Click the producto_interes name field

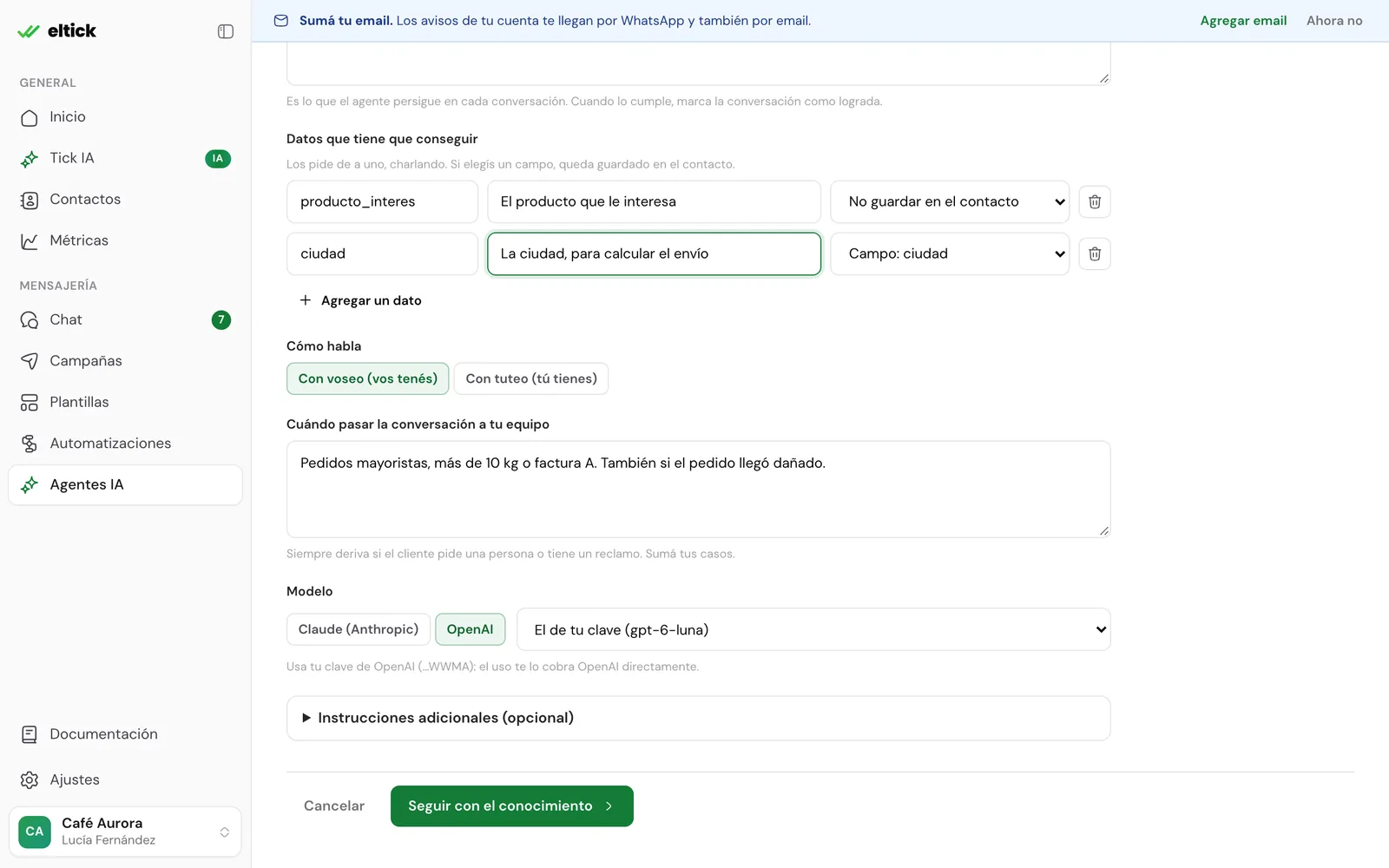pyautogui.click(x=382, y=201)
